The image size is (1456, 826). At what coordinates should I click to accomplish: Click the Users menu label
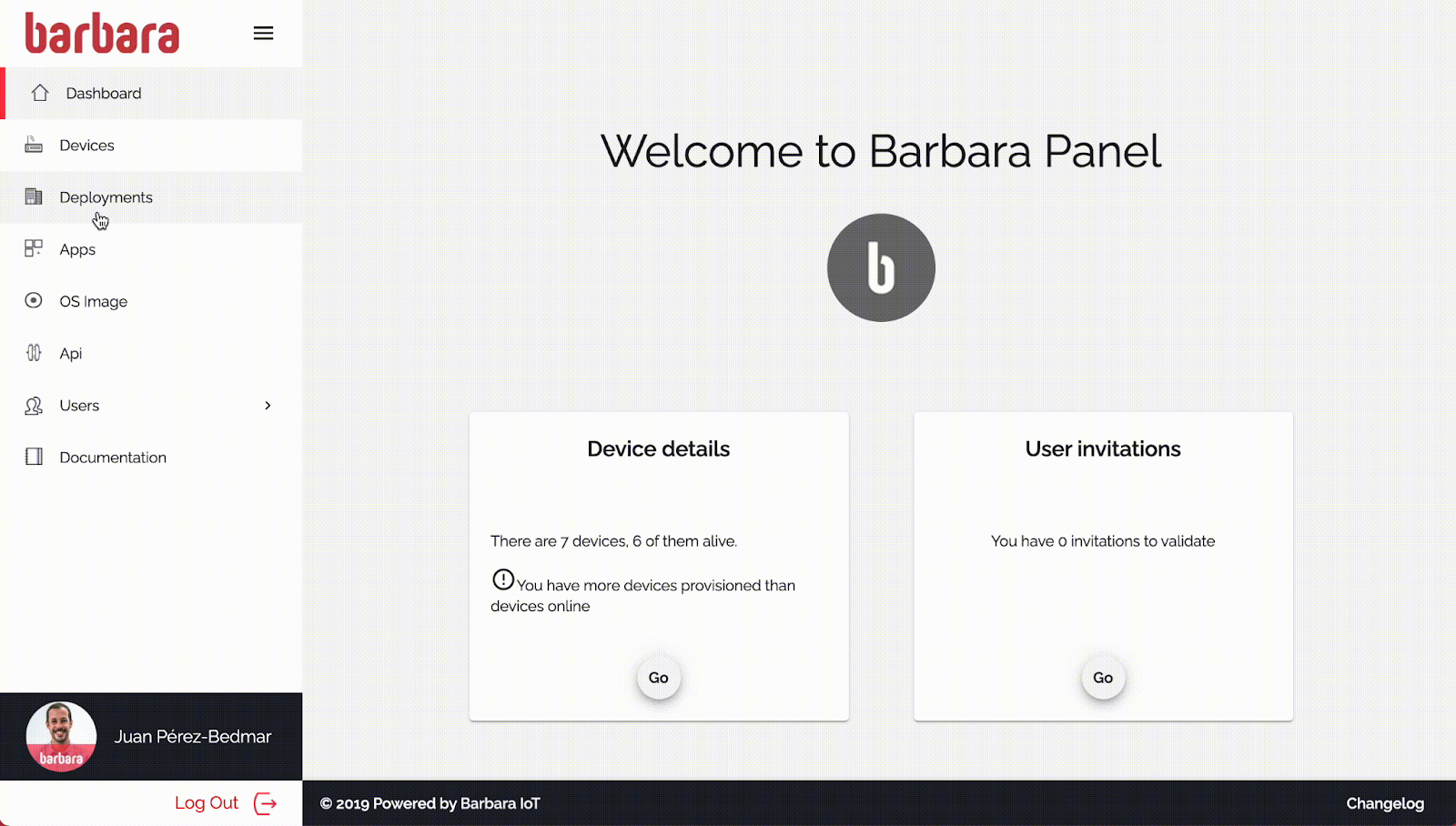point(79,406)
